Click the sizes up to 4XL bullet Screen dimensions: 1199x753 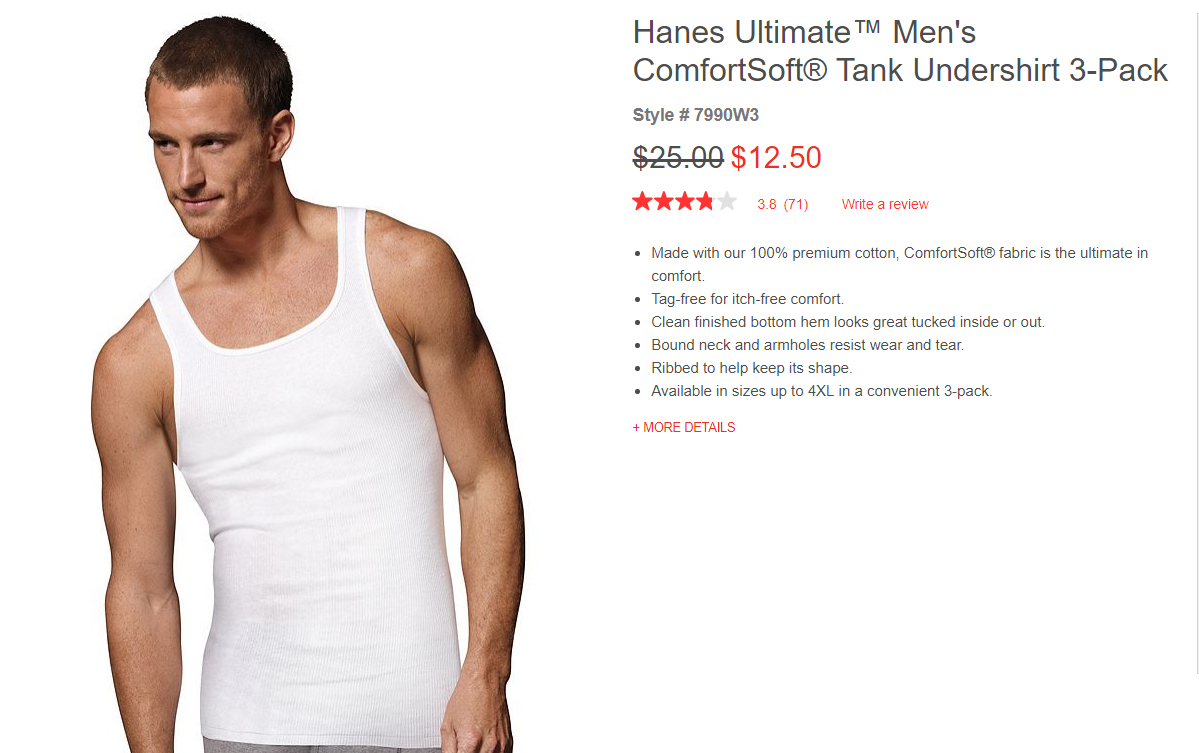tap(821, 391)
